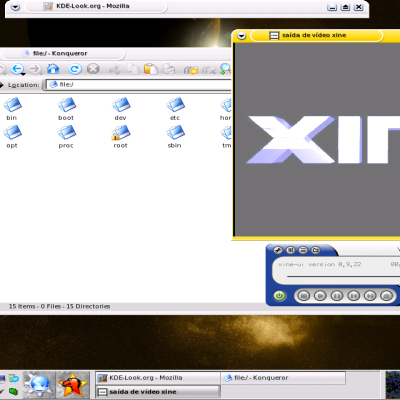Click the Copy icon in Konqueror toolbar
The width and height of the screenshot is (400, 400).
click(133, 69)
